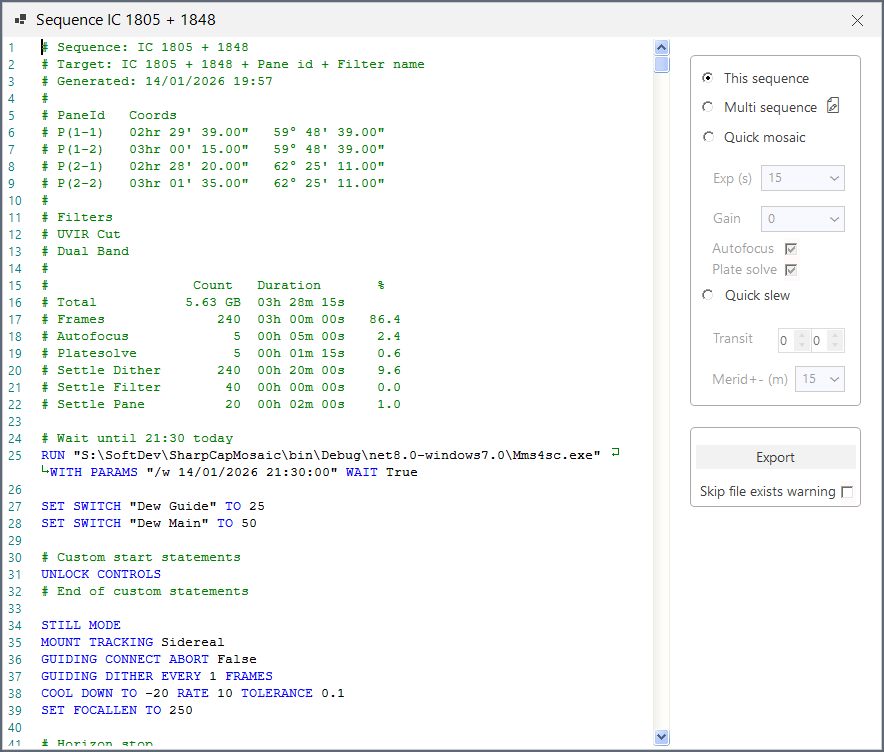Select the Quick mosaic radio button
The width and height of the screenshot is (884, 752).
(x=708, y=136)
